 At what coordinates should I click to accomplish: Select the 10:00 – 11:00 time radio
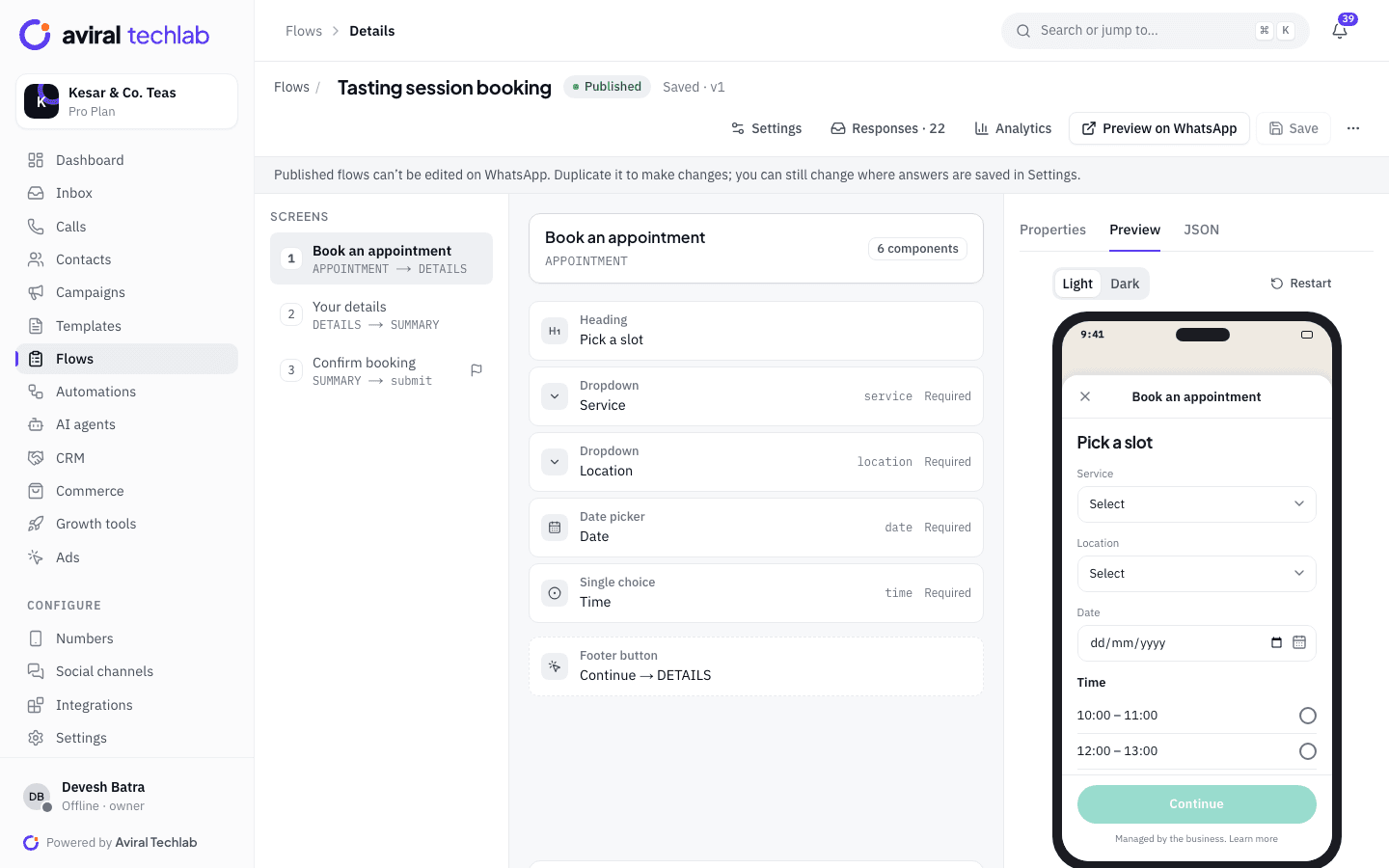tap(1307, 716)
